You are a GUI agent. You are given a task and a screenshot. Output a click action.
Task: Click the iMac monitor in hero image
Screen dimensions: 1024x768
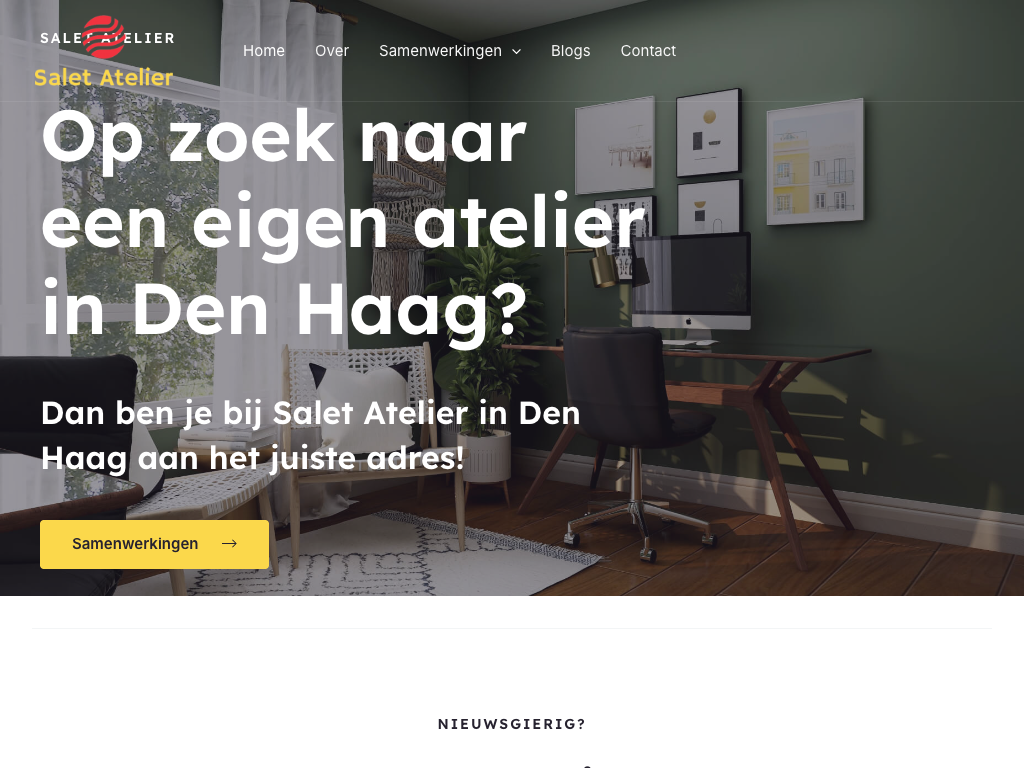click(691, 285)
